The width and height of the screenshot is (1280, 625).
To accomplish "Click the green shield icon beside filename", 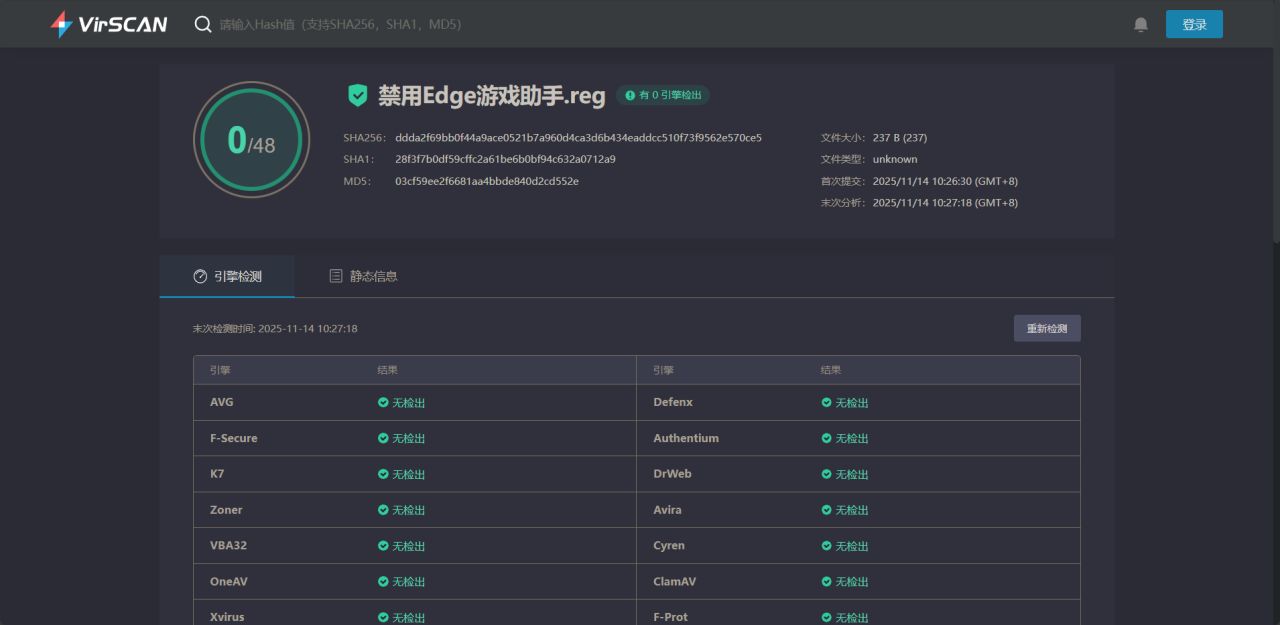I will click(x=357, y=95).
